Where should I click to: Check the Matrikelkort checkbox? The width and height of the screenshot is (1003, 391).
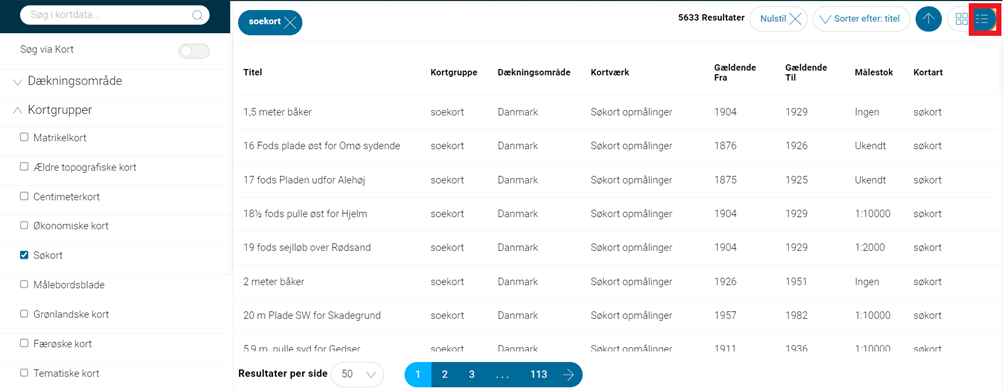point(24,137)
